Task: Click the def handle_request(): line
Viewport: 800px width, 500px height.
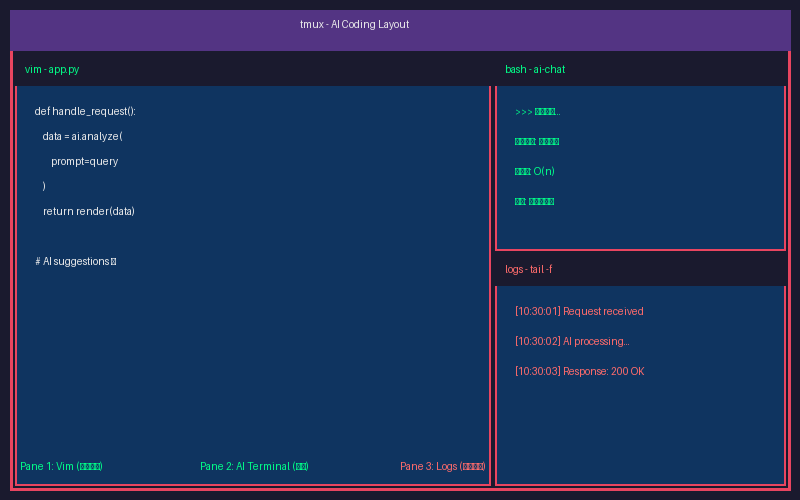Action: pyautogui.click(x=85, y=111)
